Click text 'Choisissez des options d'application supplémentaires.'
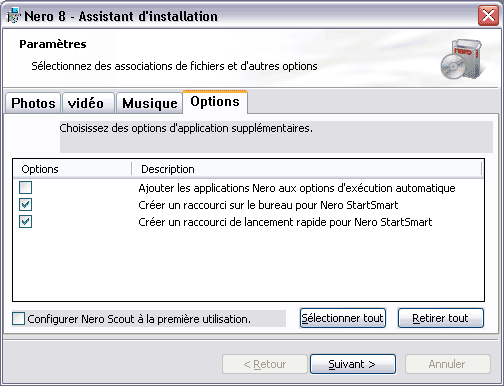The image size is (504, 386). pyautogui.click(x=186, y=128)
